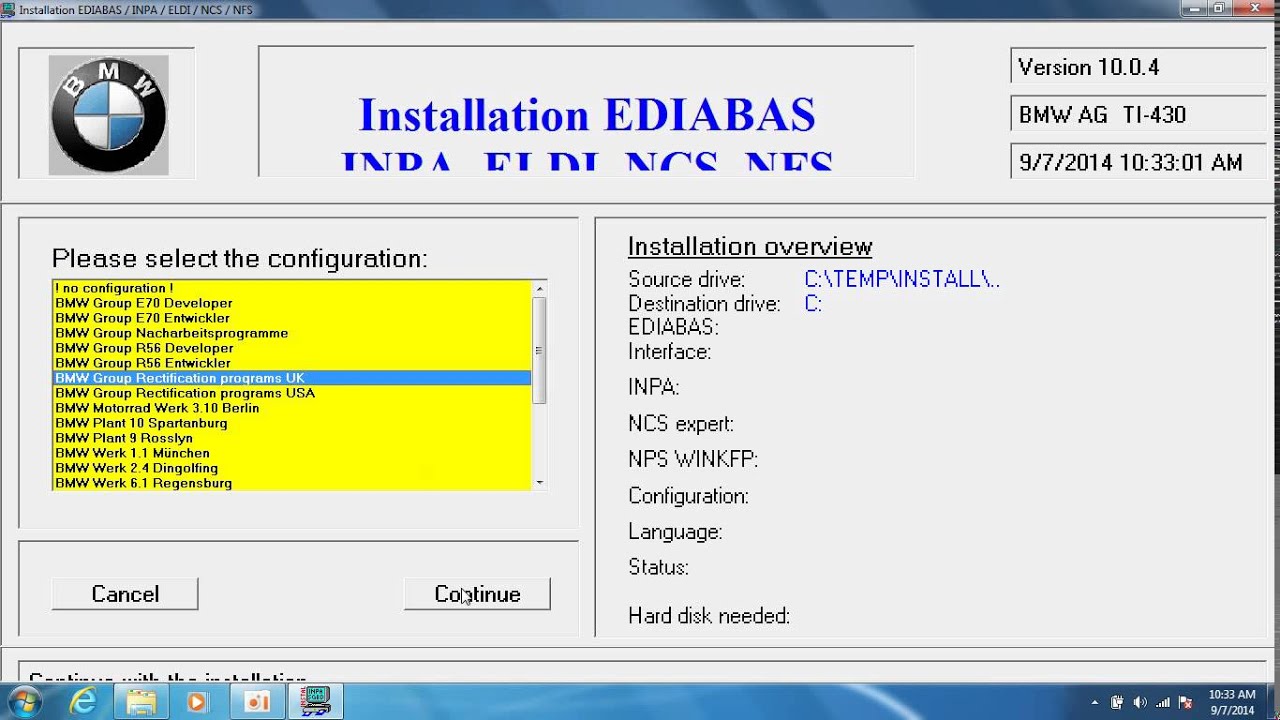Select BMW Werk 1.1 München

pos(291,453)
